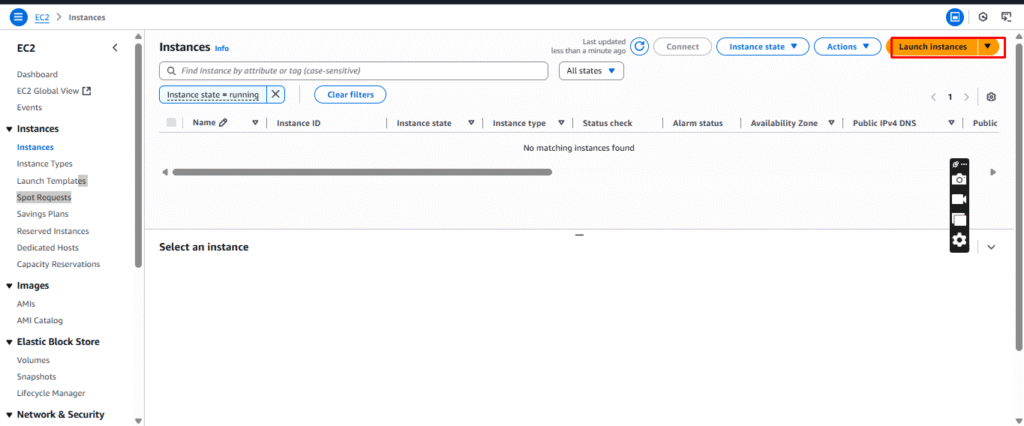Sort by the Name column arrow
Screen dimensions: 1024x426
[255, 123]
